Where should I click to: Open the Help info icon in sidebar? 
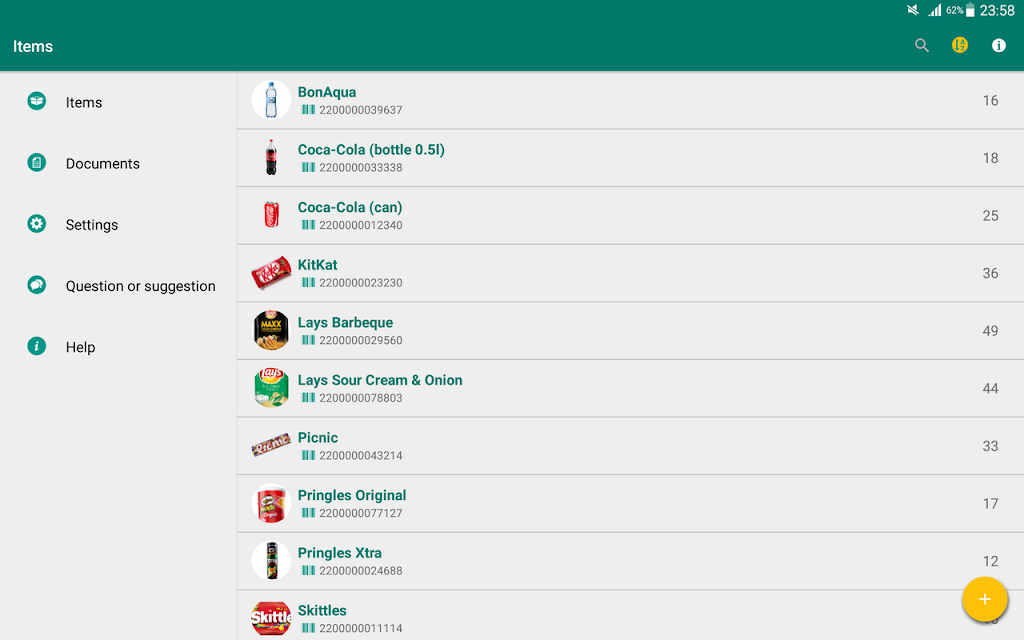click(37, 346)
